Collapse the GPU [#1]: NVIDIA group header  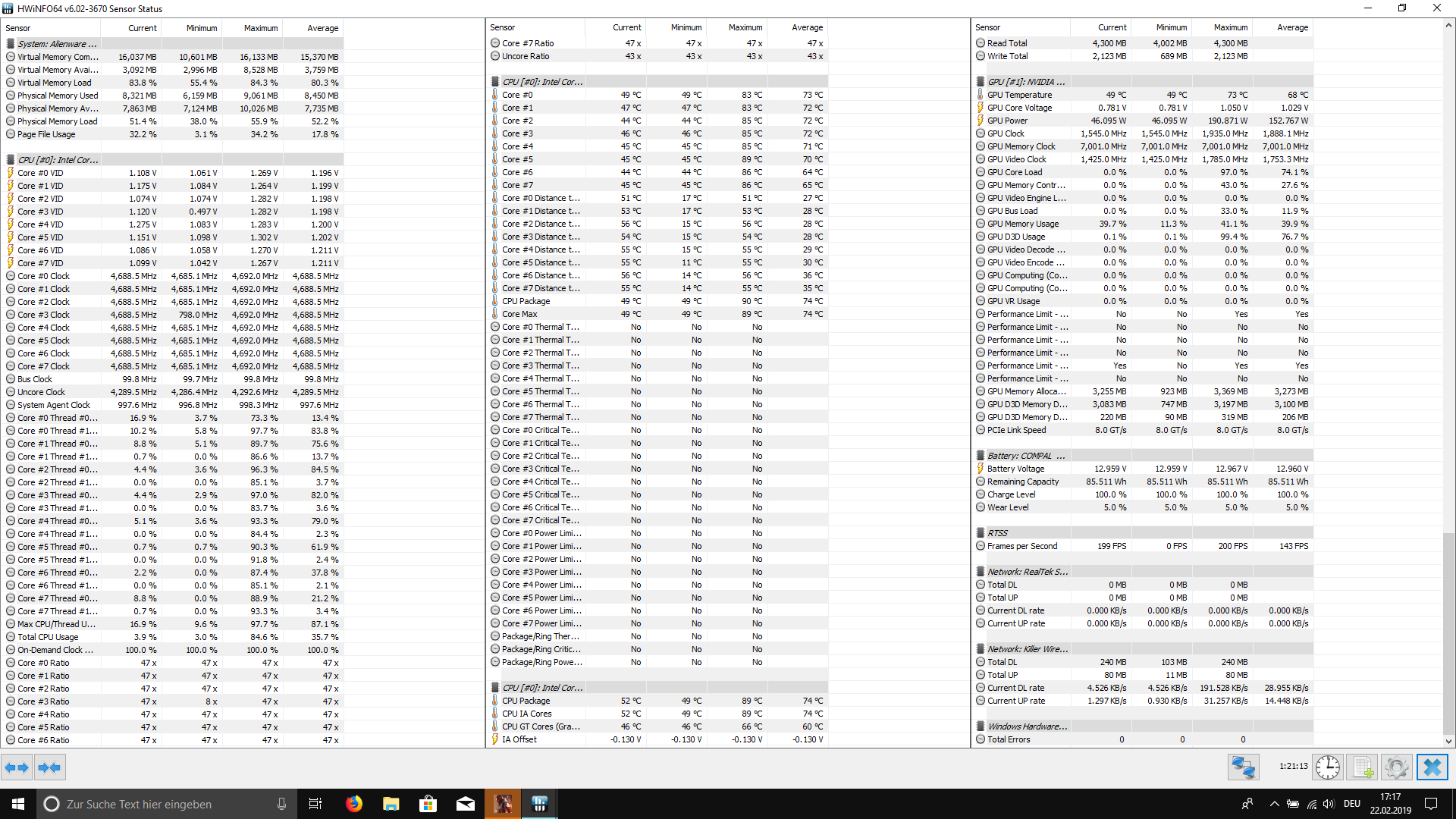1025,82
